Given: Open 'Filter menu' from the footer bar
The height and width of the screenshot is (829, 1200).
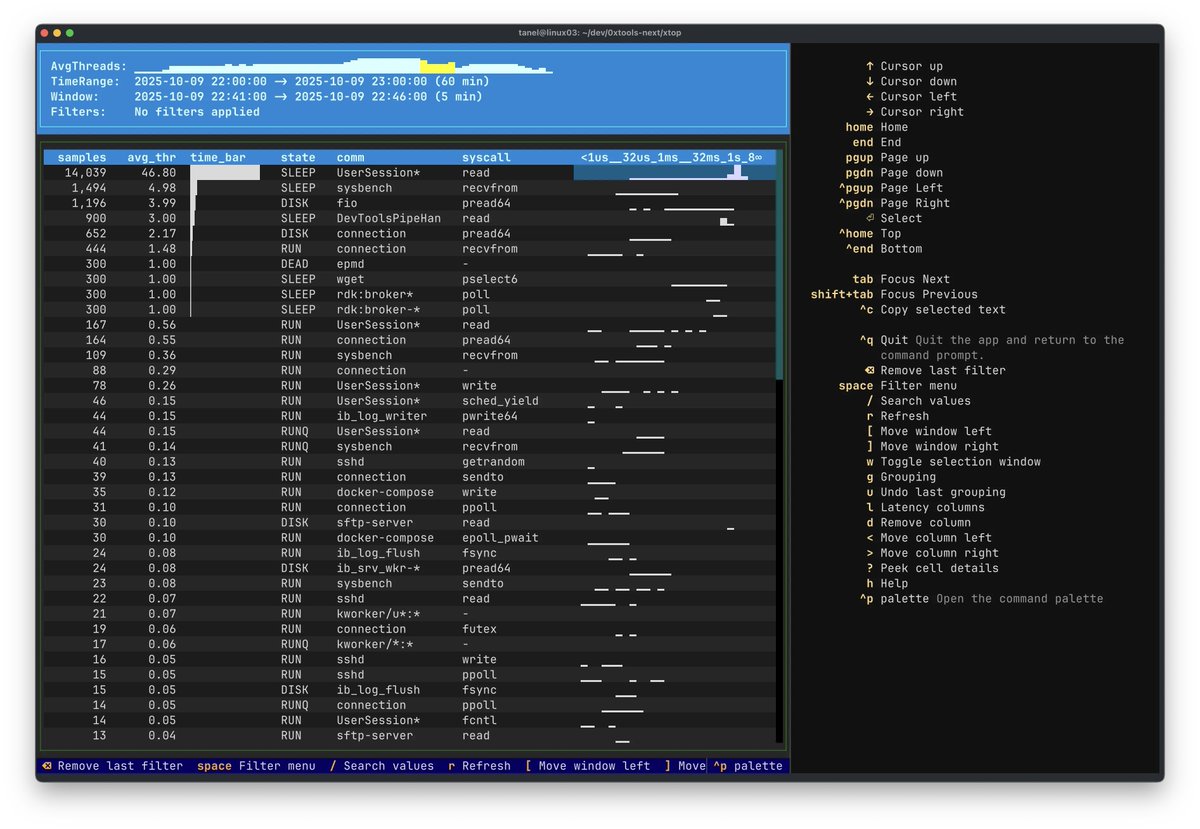Looking at the screenshot, I should pos(256,766).
